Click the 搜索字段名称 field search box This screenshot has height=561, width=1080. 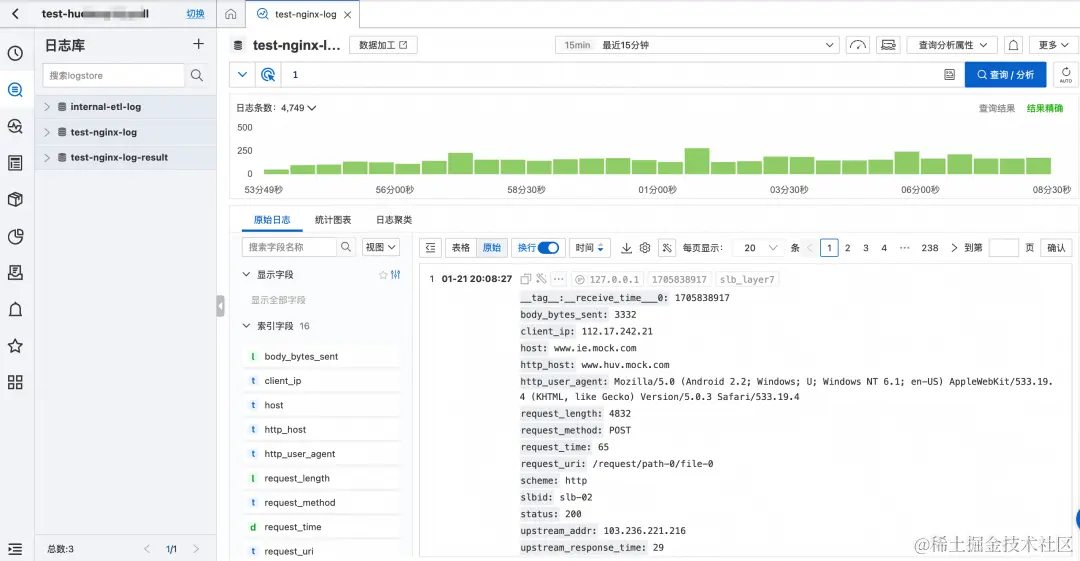point(289,247)
